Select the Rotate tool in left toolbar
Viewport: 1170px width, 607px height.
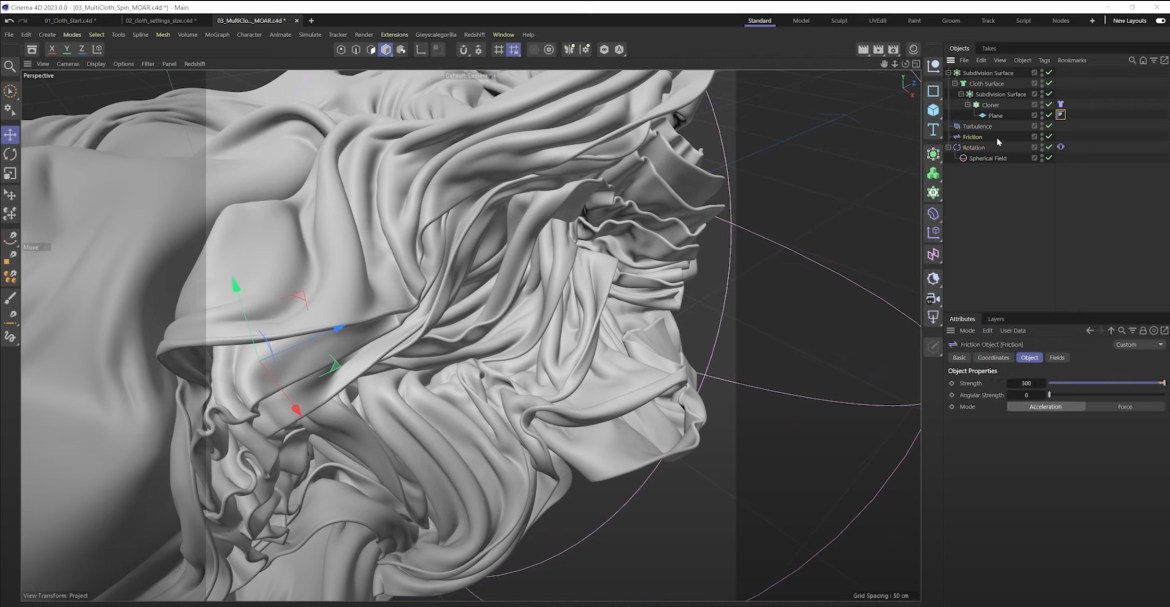tap(10, 154)
